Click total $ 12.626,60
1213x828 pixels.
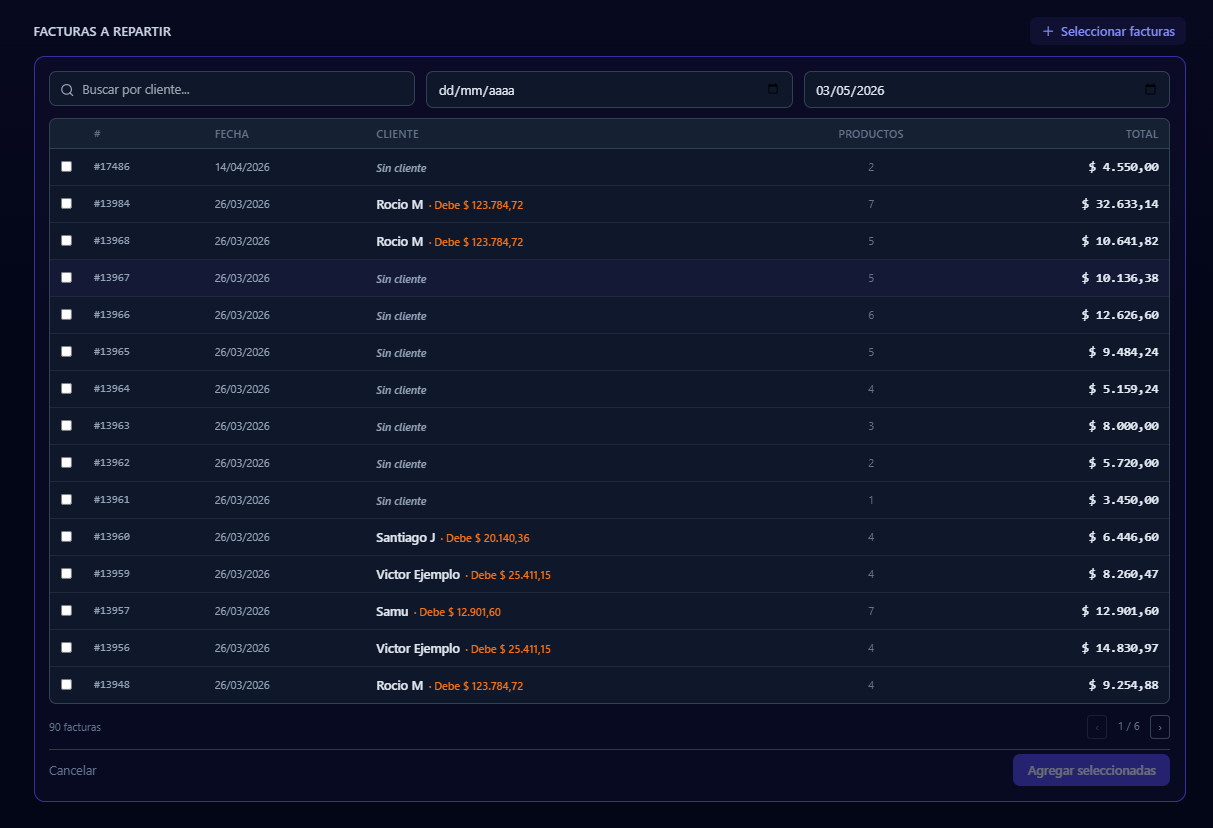tap(1120, 315)
